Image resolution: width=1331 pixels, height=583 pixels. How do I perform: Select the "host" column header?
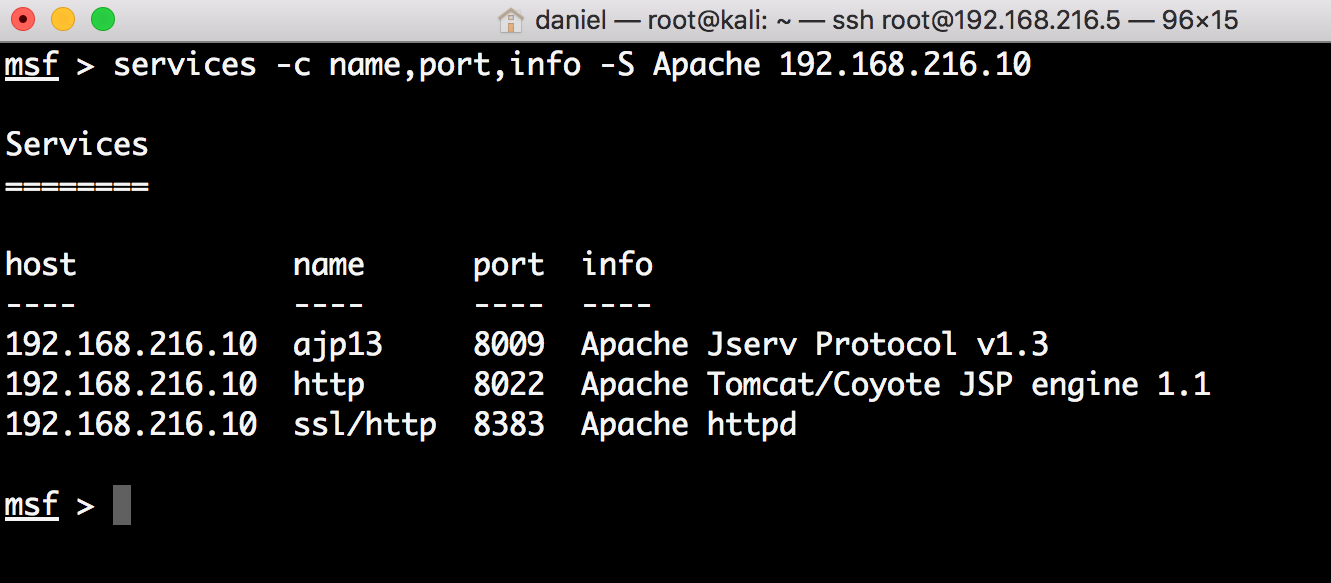coord(41,265)
